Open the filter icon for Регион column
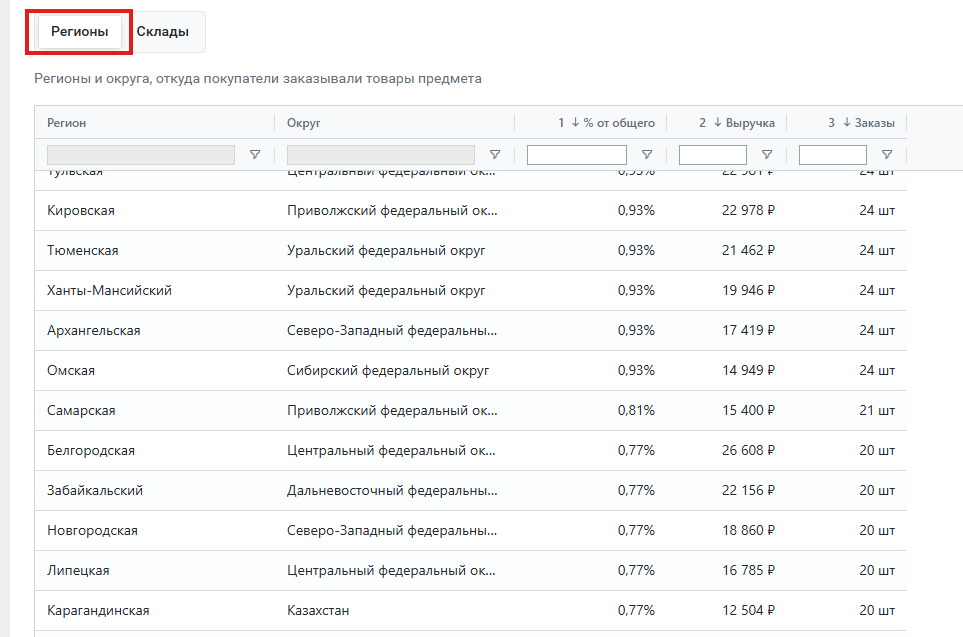The height and width of the screenshot is (637, 963). (254, 155)
